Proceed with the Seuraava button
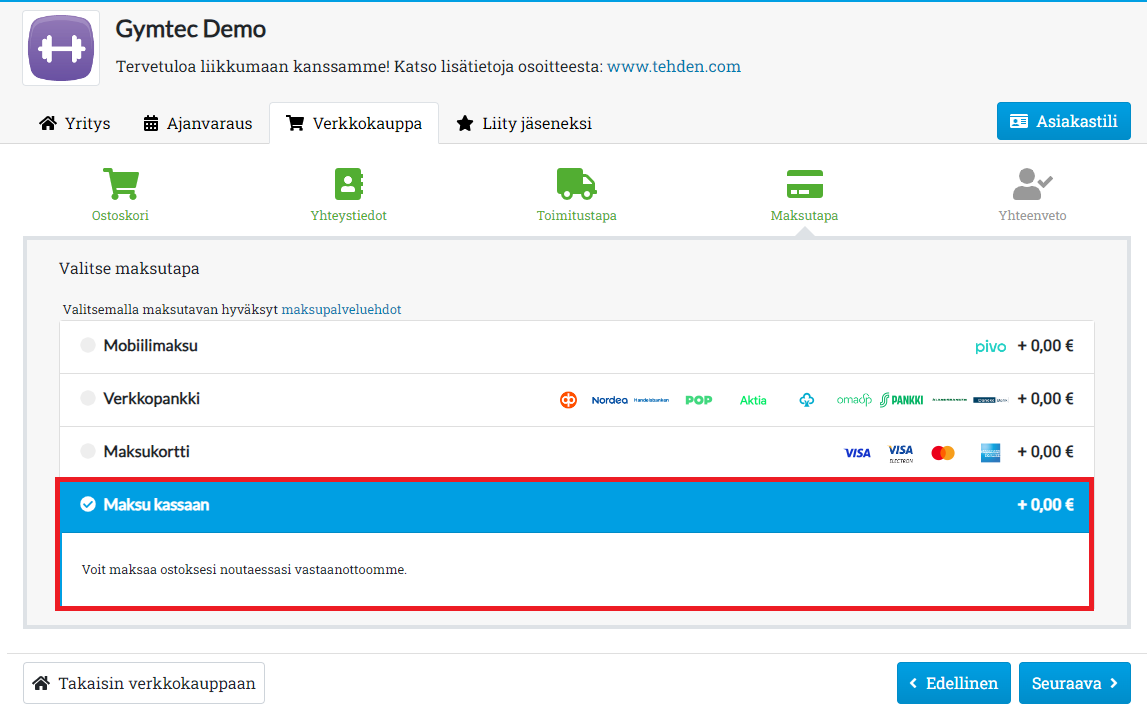1147x714 pixels. [x=1074, y=683]
